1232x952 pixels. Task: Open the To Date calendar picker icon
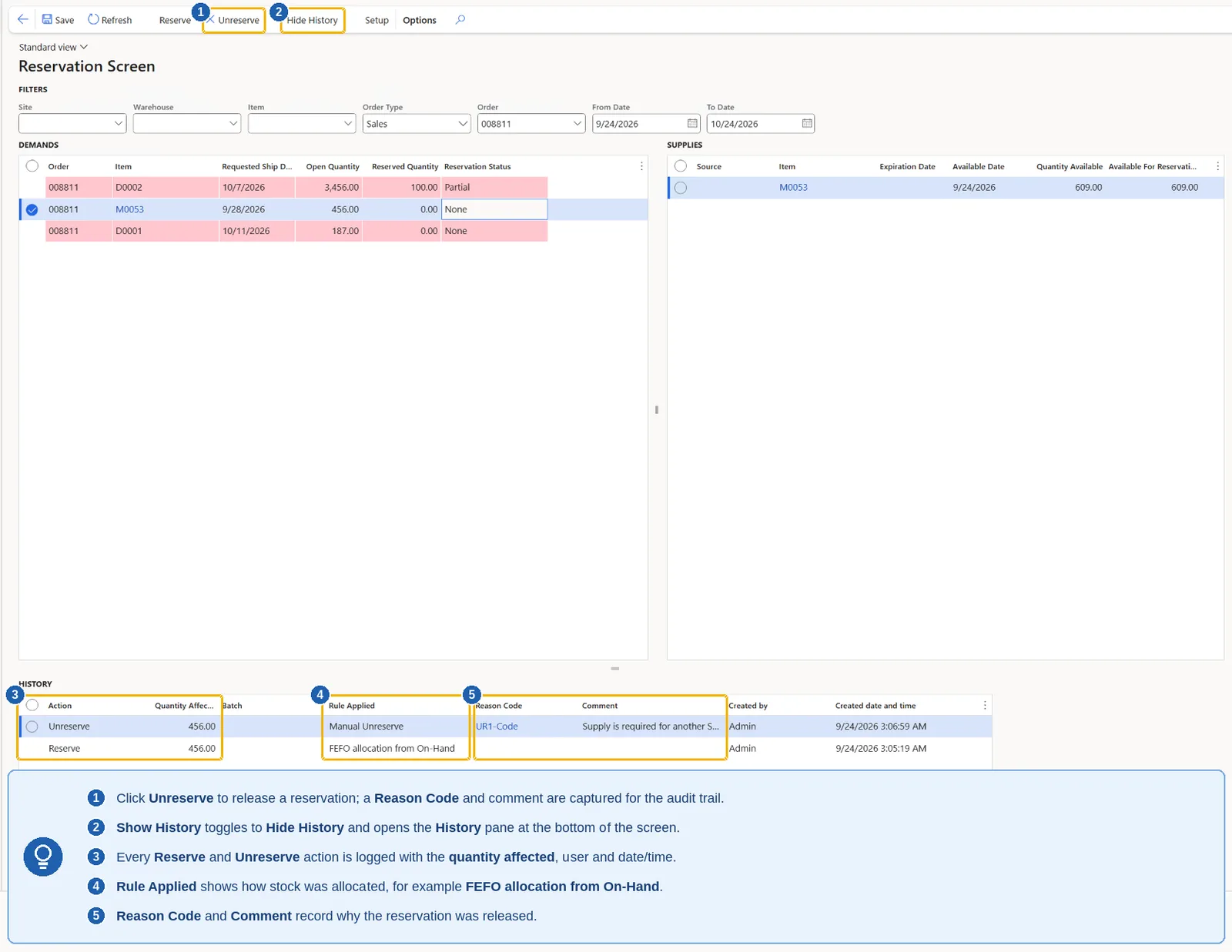coord(807,123)
